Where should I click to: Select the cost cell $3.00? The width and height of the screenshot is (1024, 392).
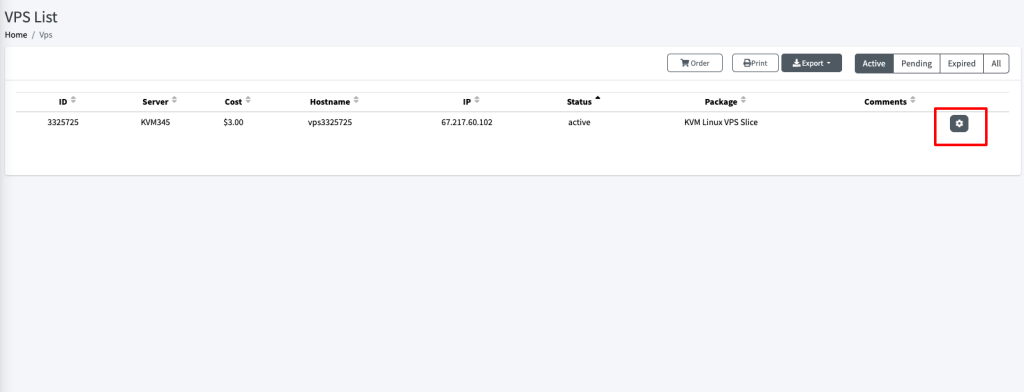pos(233,122)
